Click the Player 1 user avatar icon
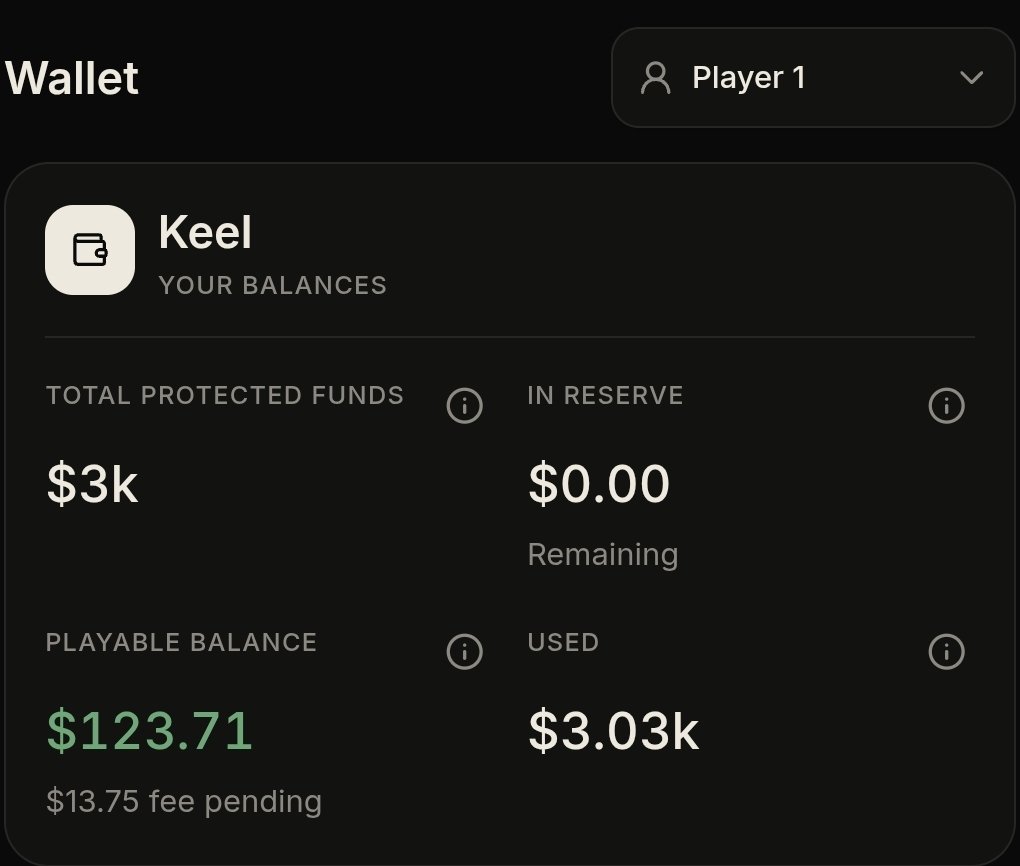The height and width of the screenshot is (866, 1020). pyautogui.click(x=655, y=78)
